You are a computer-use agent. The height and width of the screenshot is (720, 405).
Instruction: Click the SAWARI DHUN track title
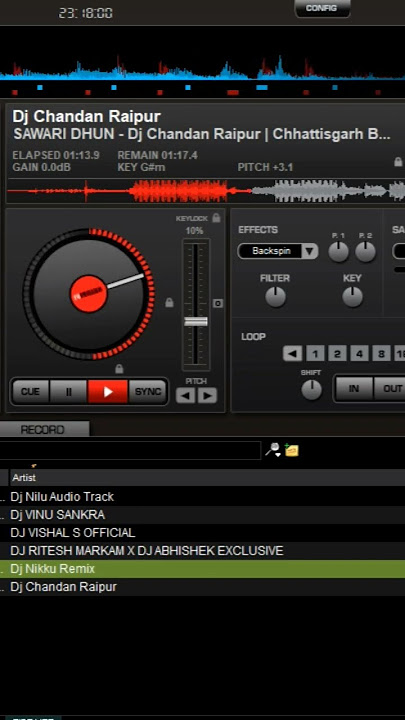point(202,134)
